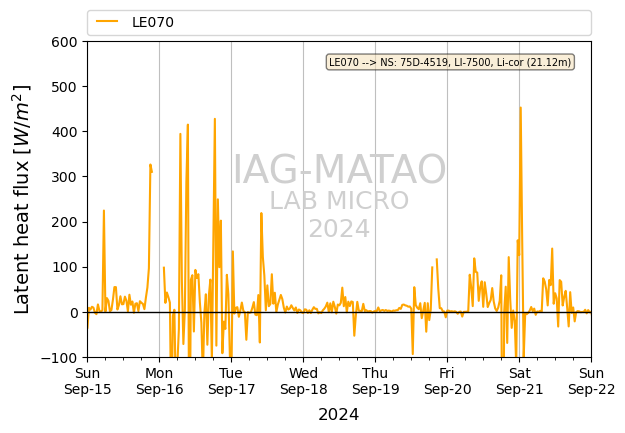The width and height of the screenshot is (625, 433).
Task: Click the 'Thu Sep-19' x-axis label
Action: click(375, 381)
